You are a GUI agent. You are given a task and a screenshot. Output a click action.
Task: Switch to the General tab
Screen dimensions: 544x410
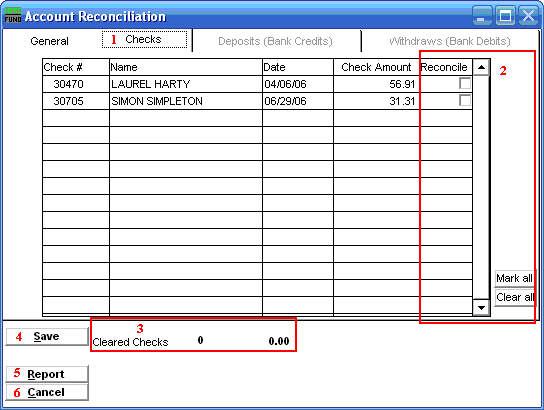coord(50,41)
